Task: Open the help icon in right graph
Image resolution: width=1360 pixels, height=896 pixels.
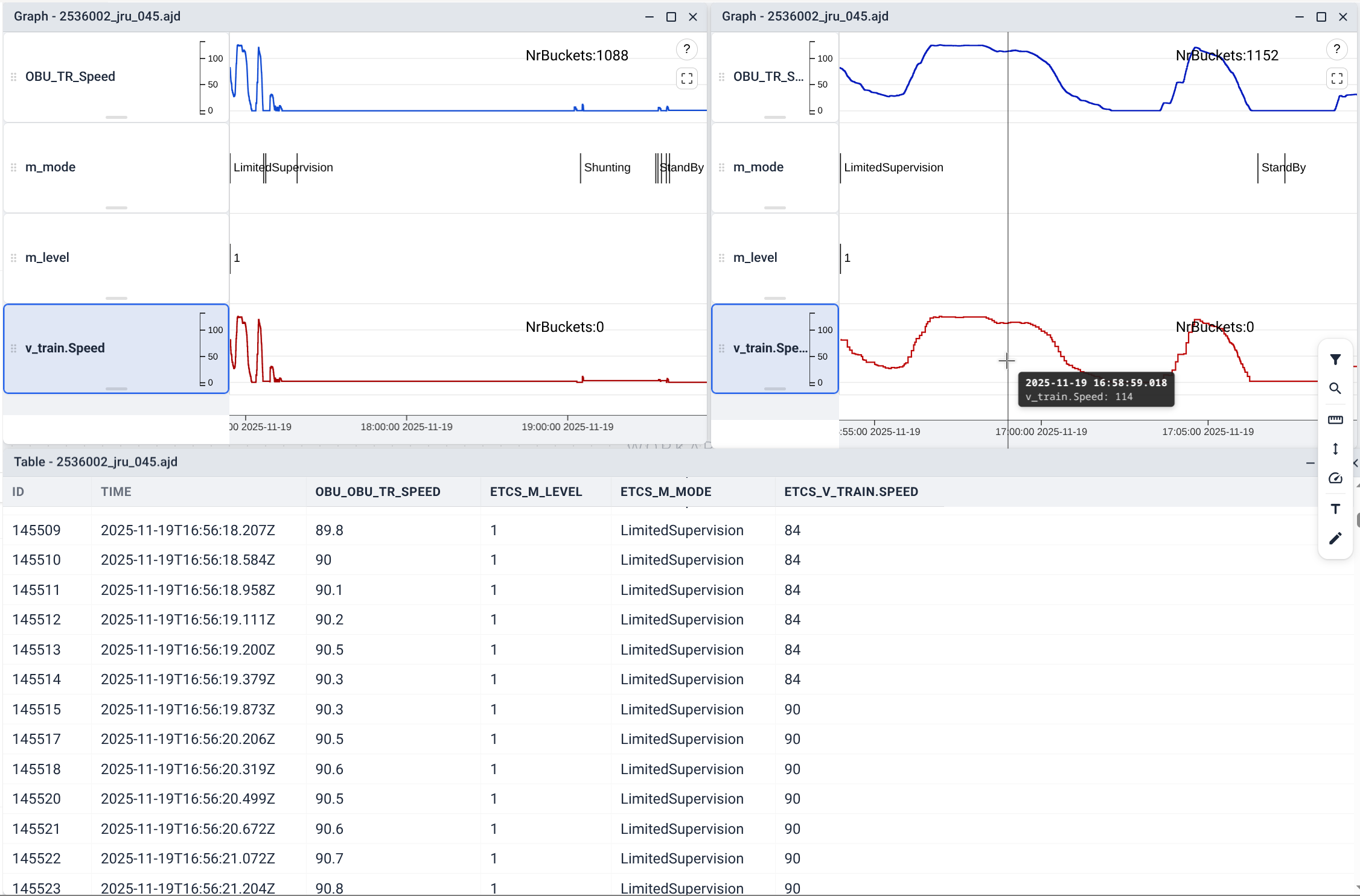Action: pyautogui.click(x=1336, y=49)
